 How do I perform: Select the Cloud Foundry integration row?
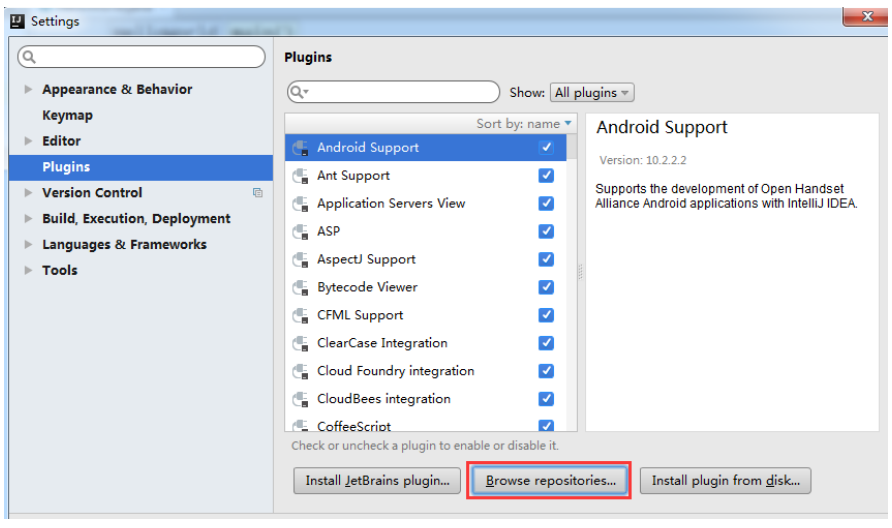pos(426,371)
